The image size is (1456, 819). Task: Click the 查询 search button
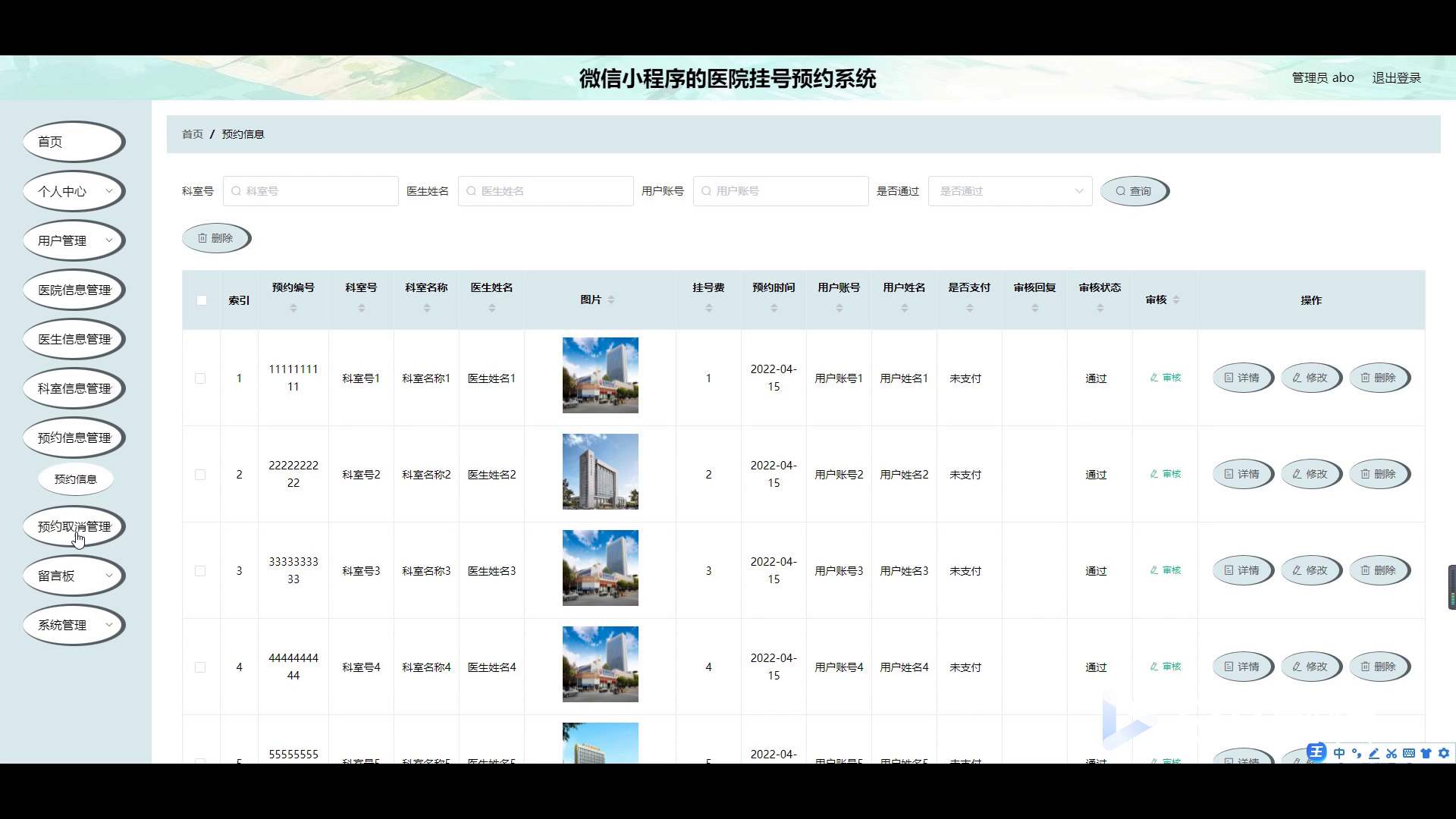(1134, 191)
